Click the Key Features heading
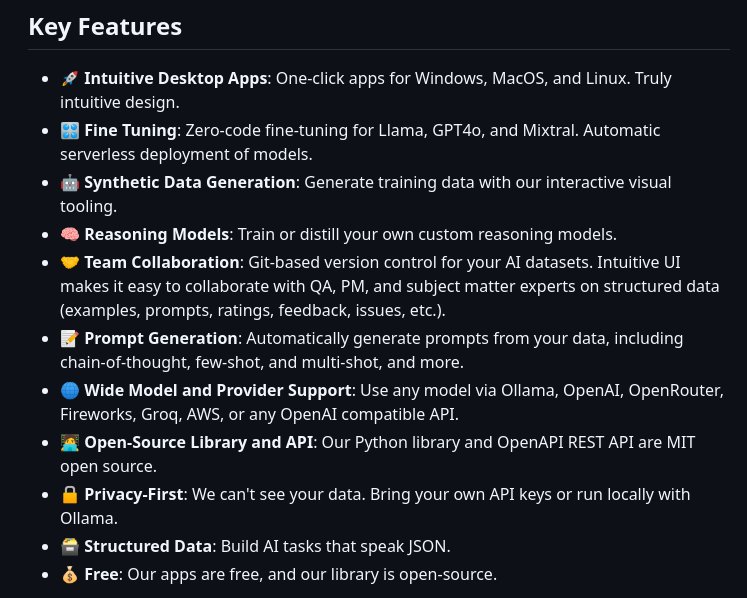747x598 pixels. click(x=105, y=27)
